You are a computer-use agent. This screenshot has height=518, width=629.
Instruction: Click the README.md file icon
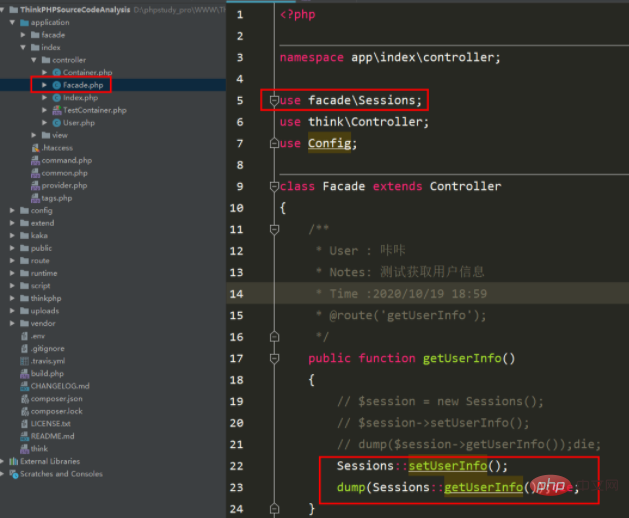(24, 436)
